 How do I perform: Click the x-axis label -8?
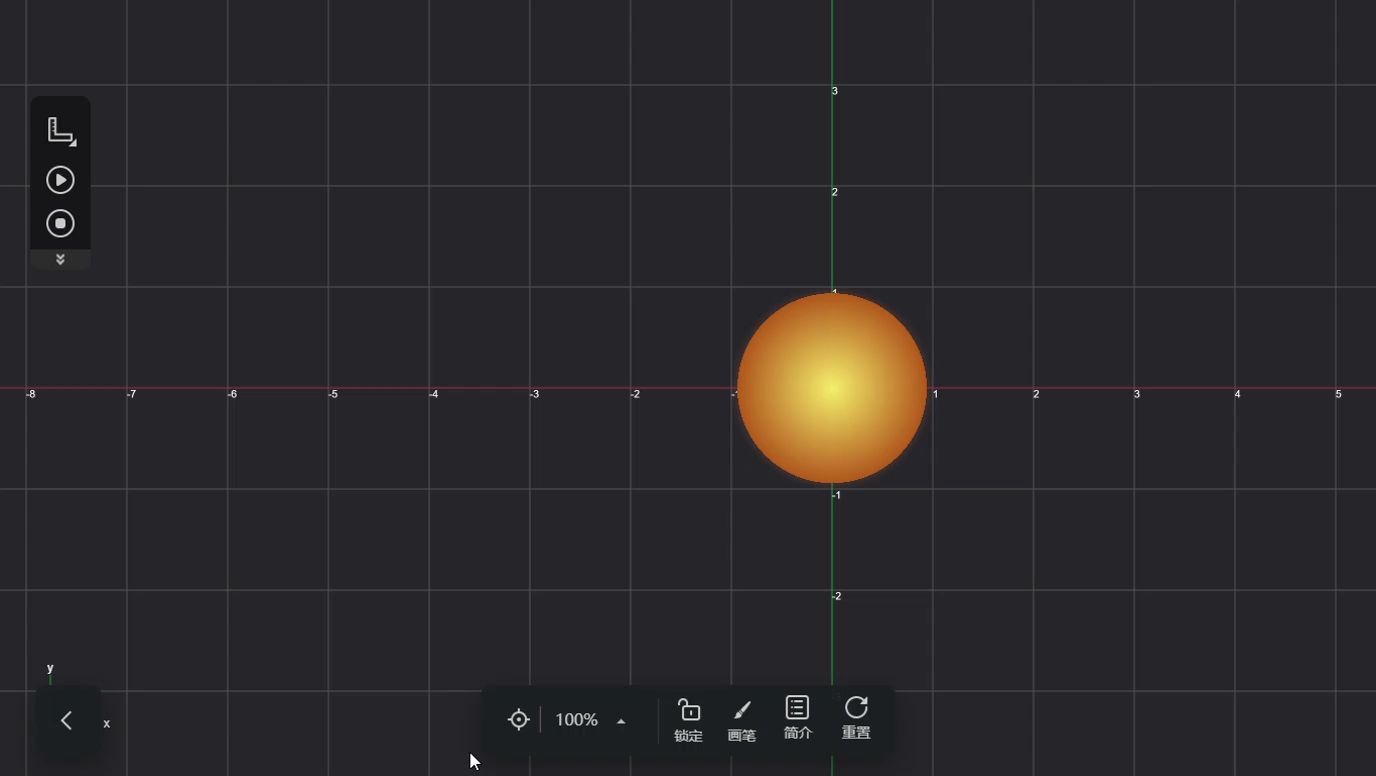(x=31, y=394)
